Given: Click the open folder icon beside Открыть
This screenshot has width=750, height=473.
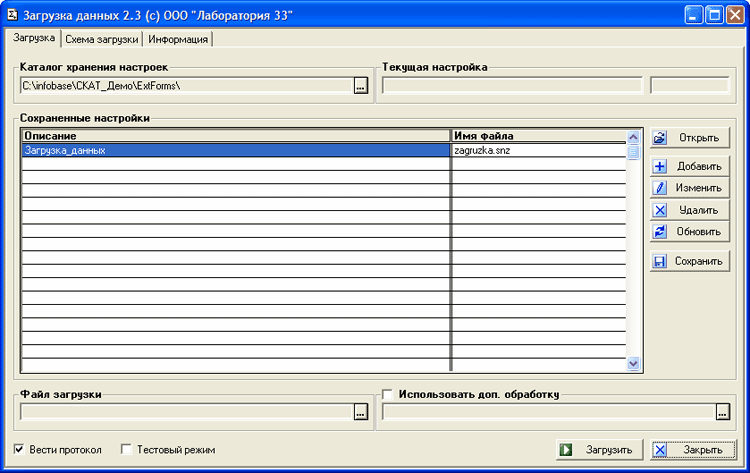Looking at the screenshot, I should tap(660, 137).
